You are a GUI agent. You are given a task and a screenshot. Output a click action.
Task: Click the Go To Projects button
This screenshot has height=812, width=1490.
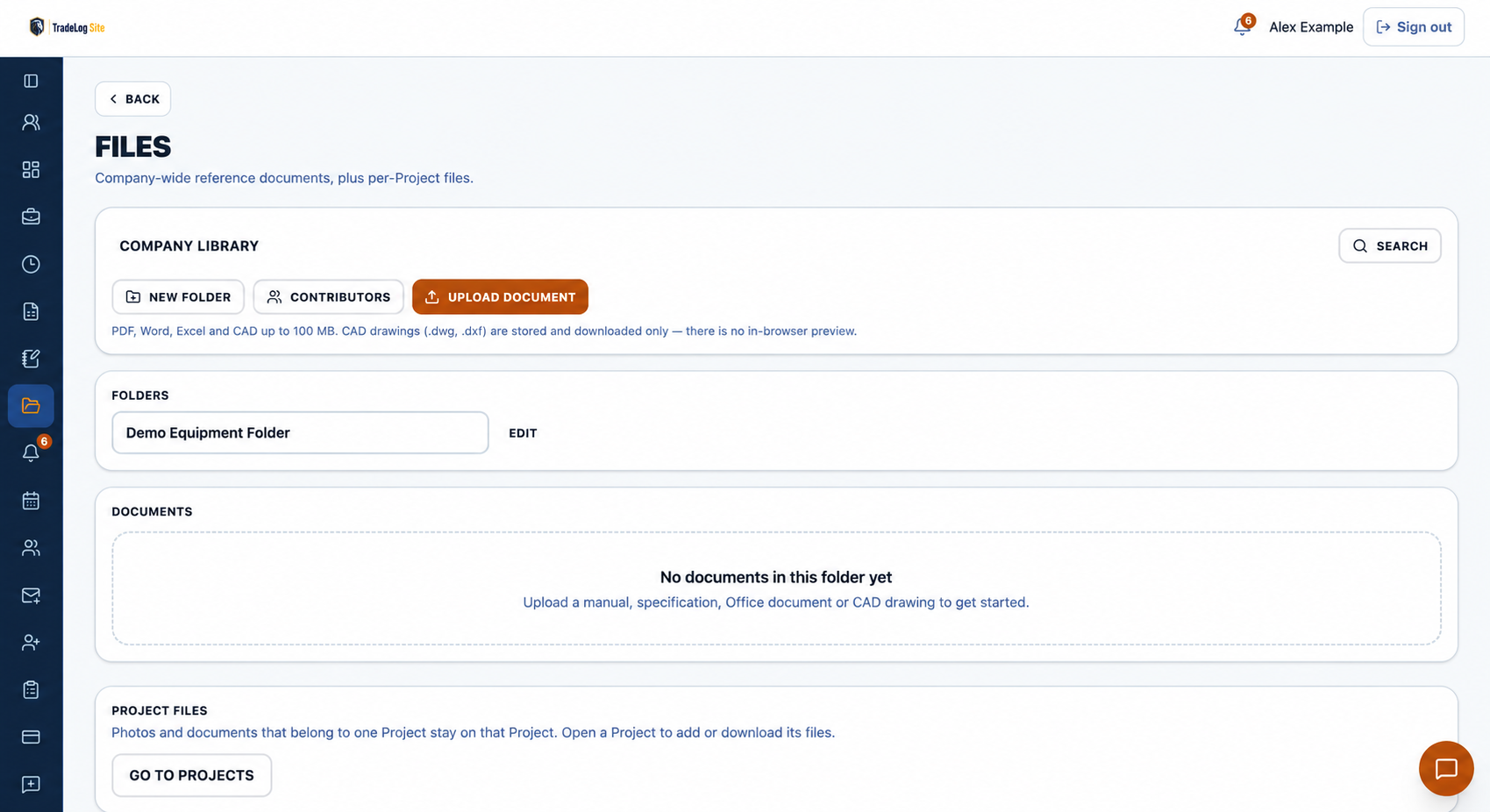[192, 775]
